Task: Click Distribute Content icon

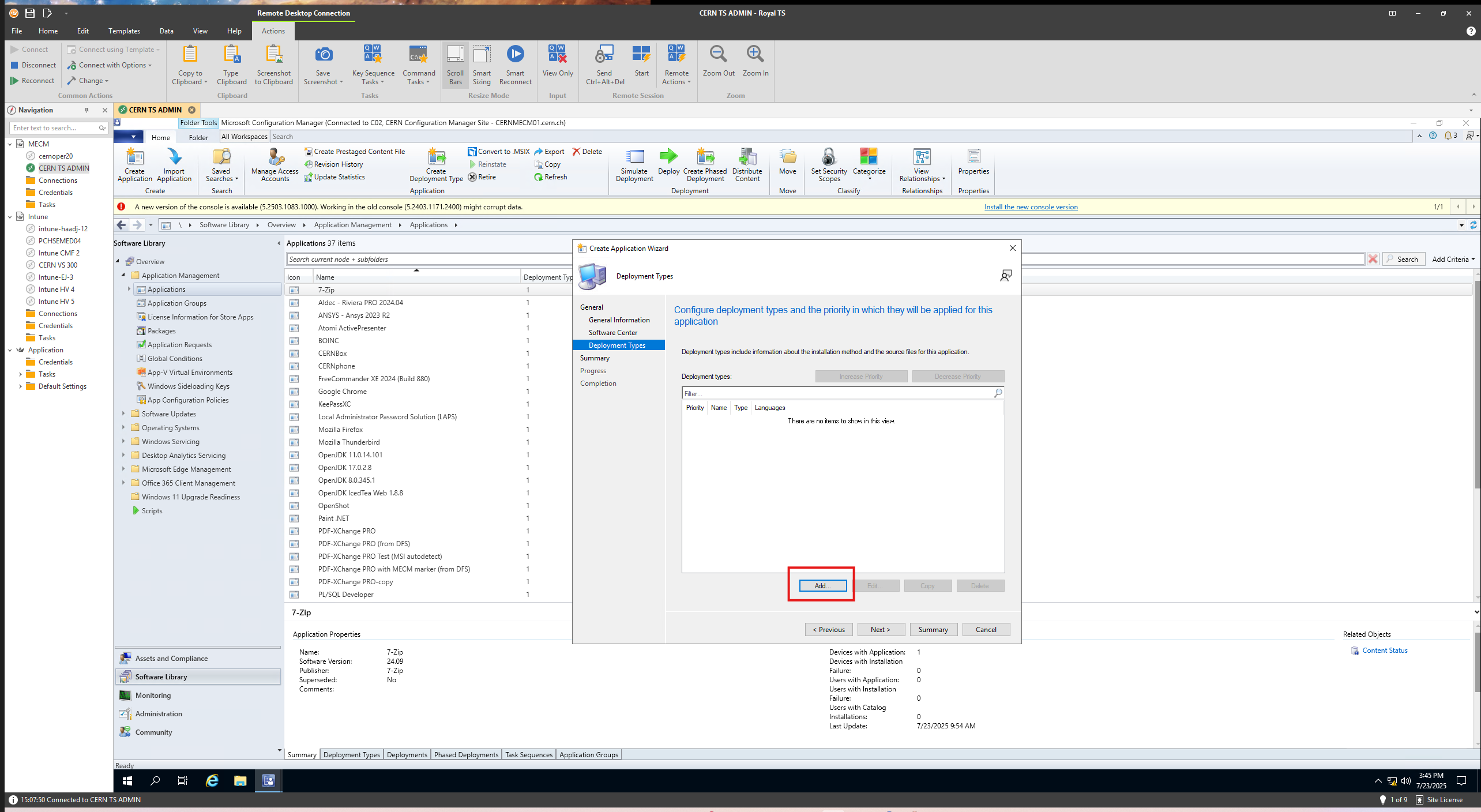Action: click(747, 165)
